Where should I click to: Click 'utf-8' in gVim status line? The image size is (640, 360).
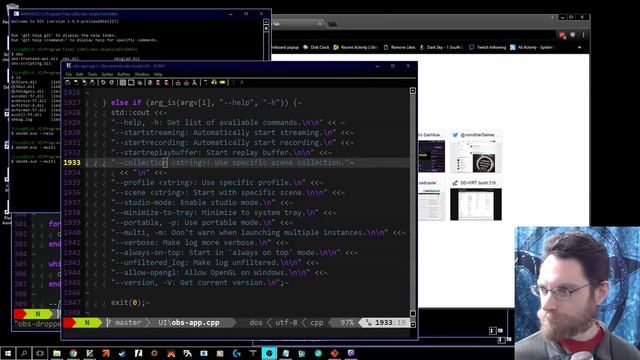pos(286,322)
